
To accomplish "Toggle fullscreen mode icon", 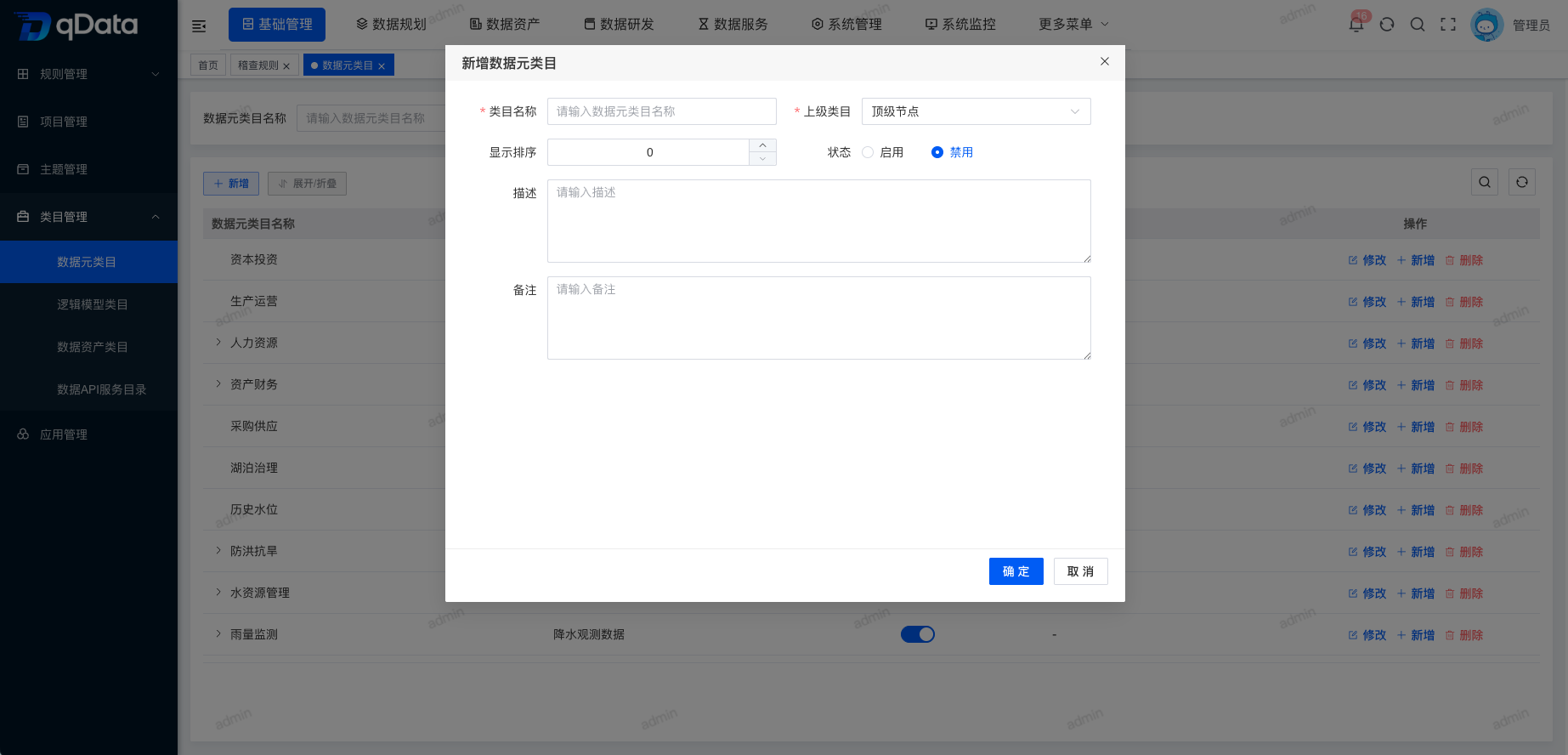I will pos(1448,25).
